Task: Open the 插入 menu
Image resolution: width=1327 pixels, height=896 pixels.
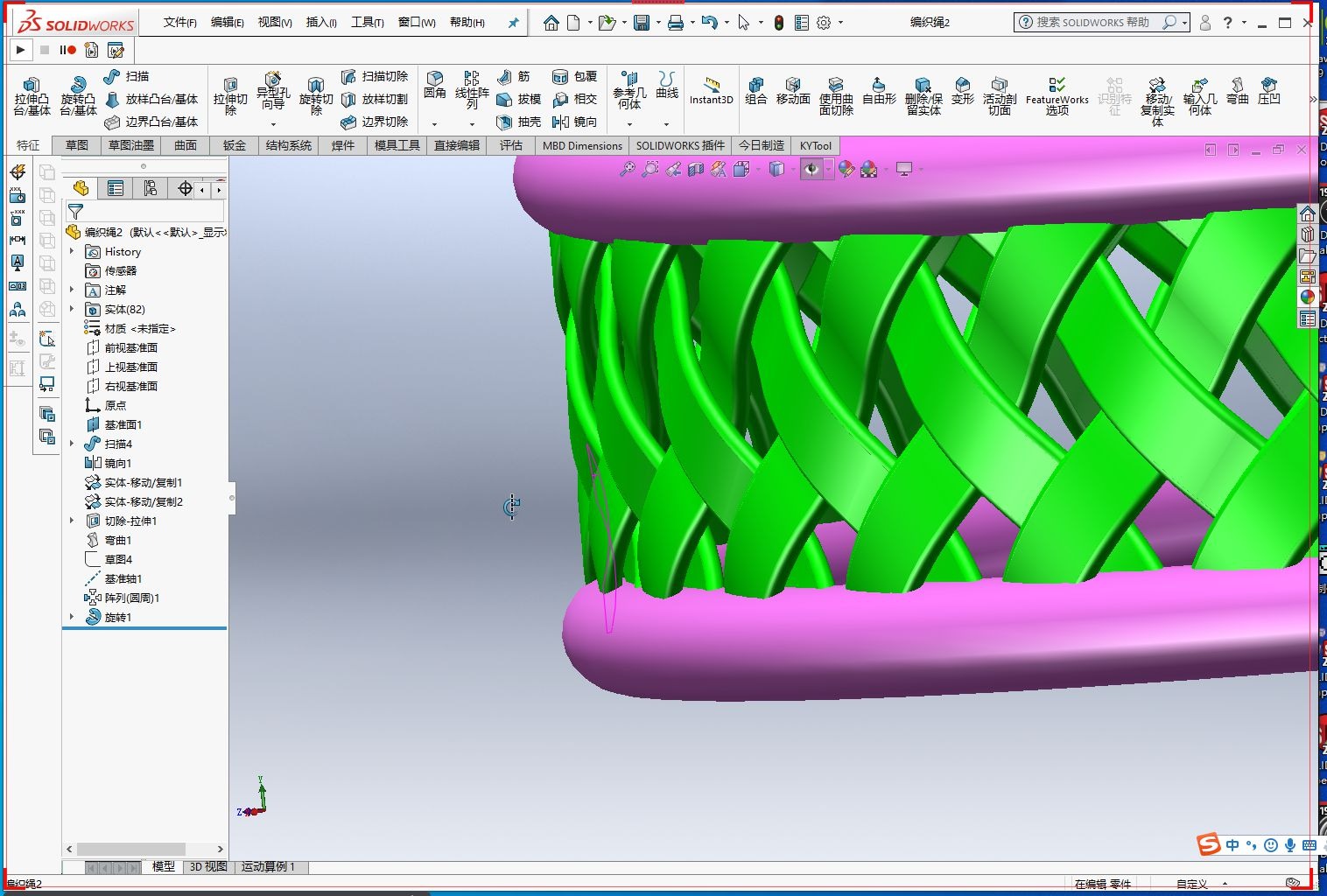Action: coord(320,22)
